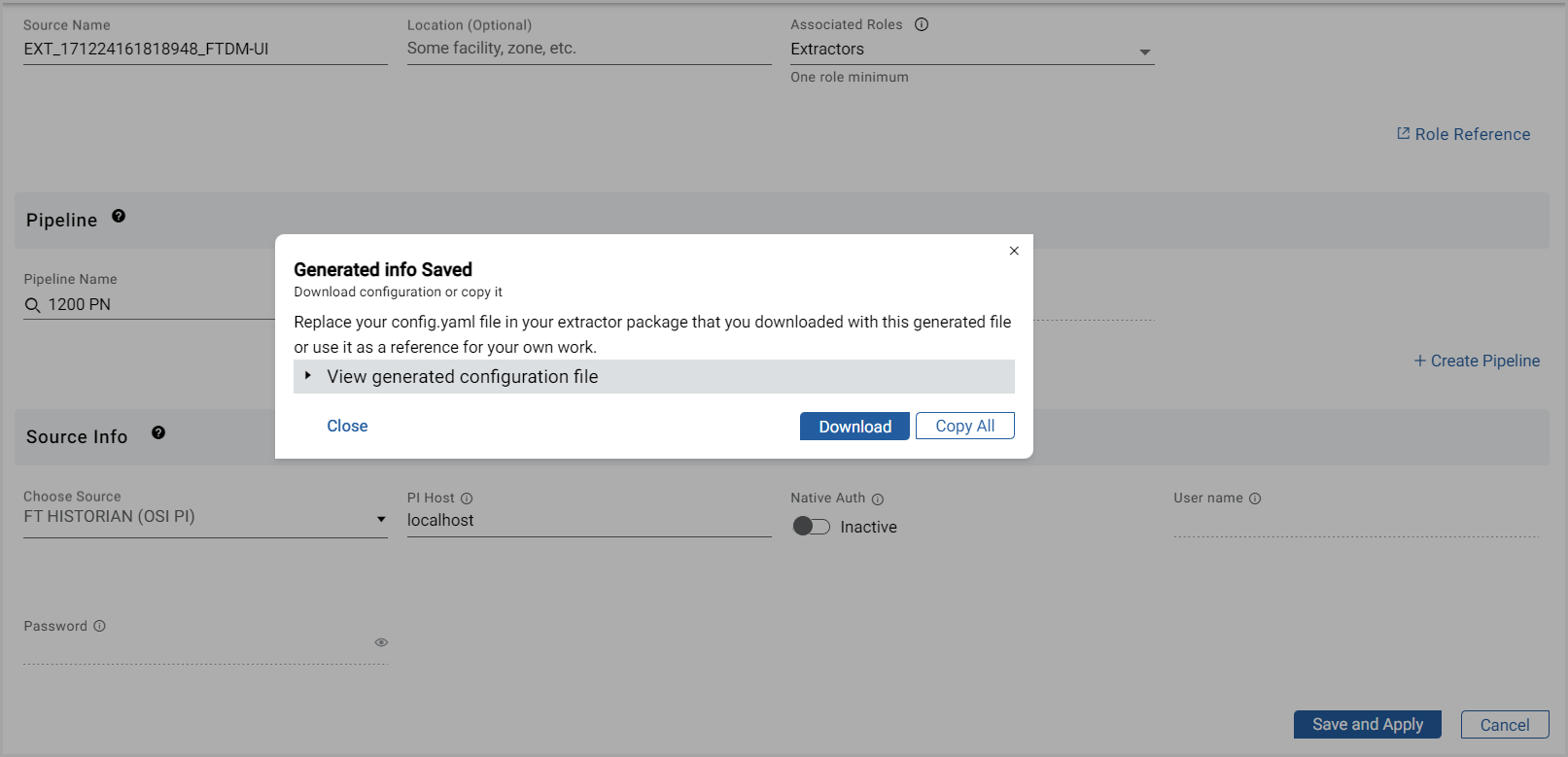Close the dialog with the X icon

click(1014, 251)
